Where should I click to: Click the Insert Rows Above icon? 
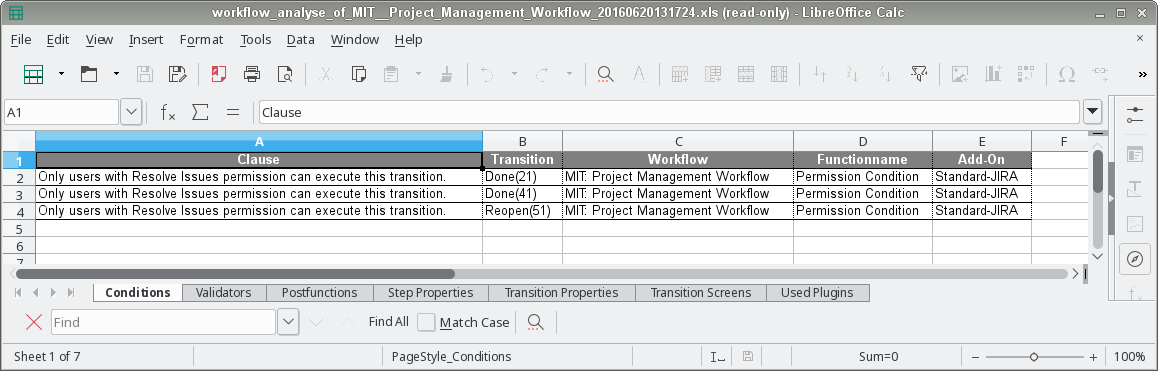tap(680, 74)
